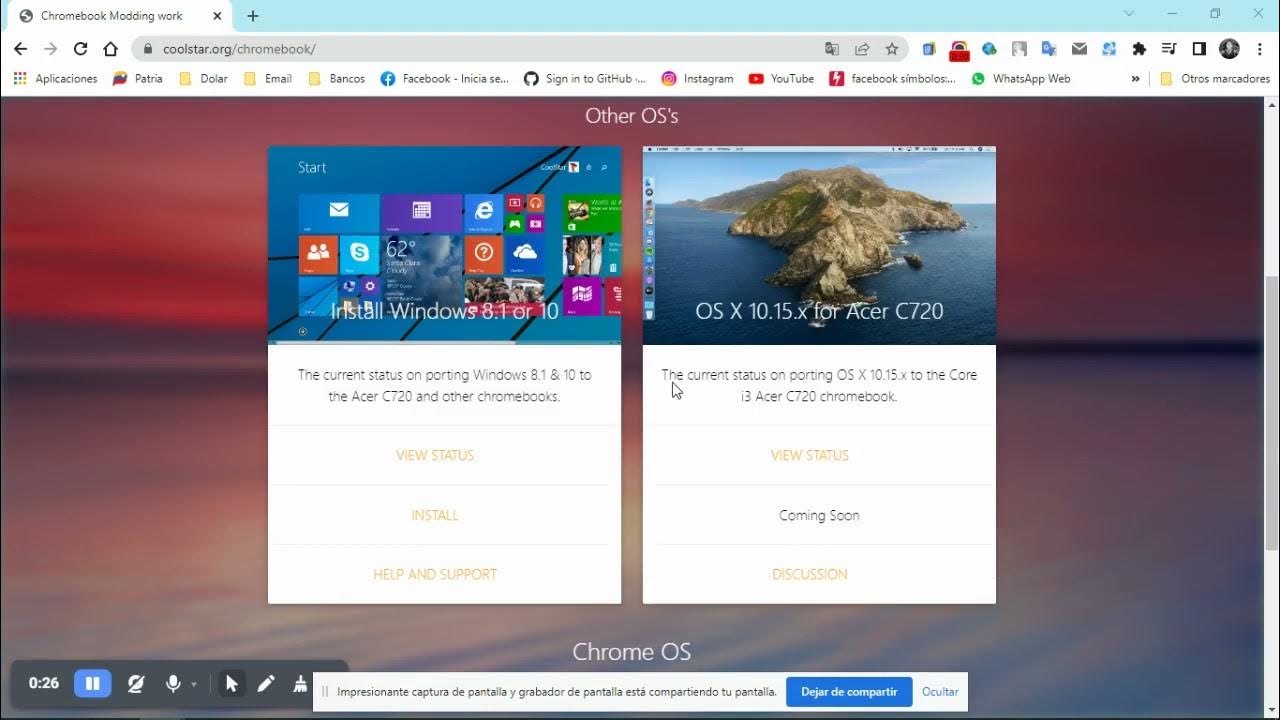Open the Chrome profile avatar
The height and width of the screenshot is (720, 1280).
click(1230, 48)
